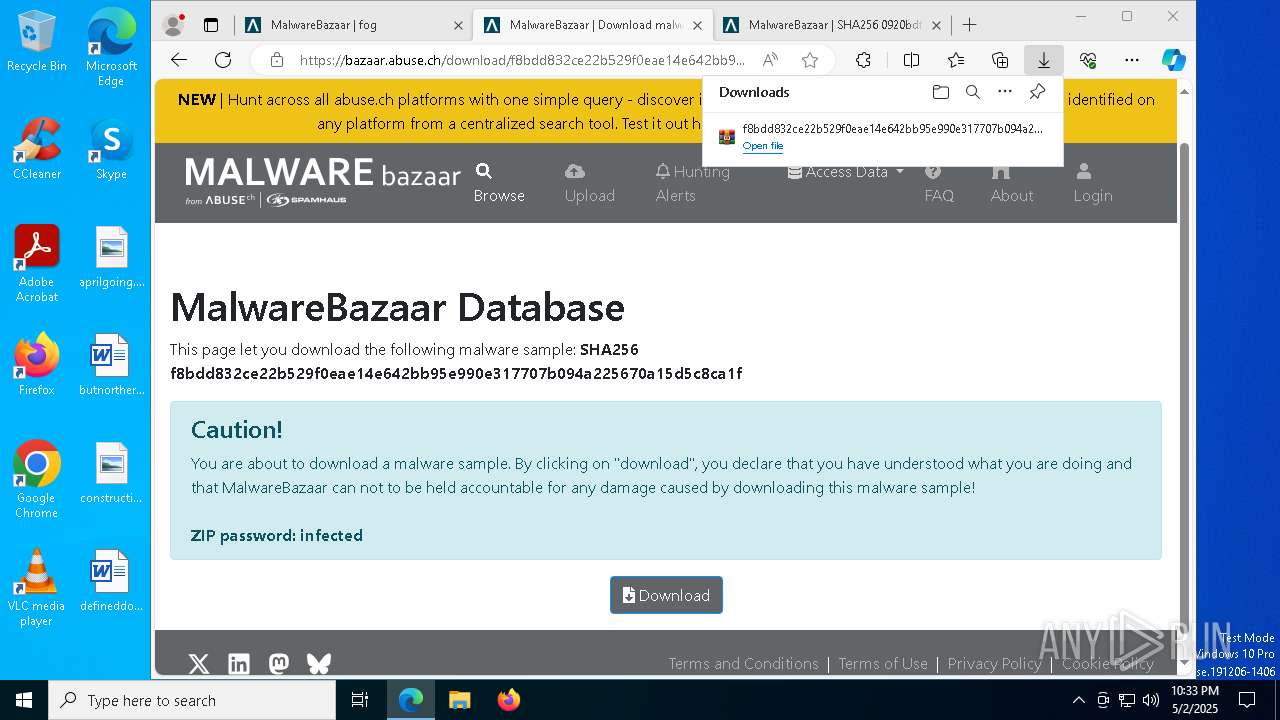1280x720 pixels.
Task: Click the Download button
Action: [666, 595]
